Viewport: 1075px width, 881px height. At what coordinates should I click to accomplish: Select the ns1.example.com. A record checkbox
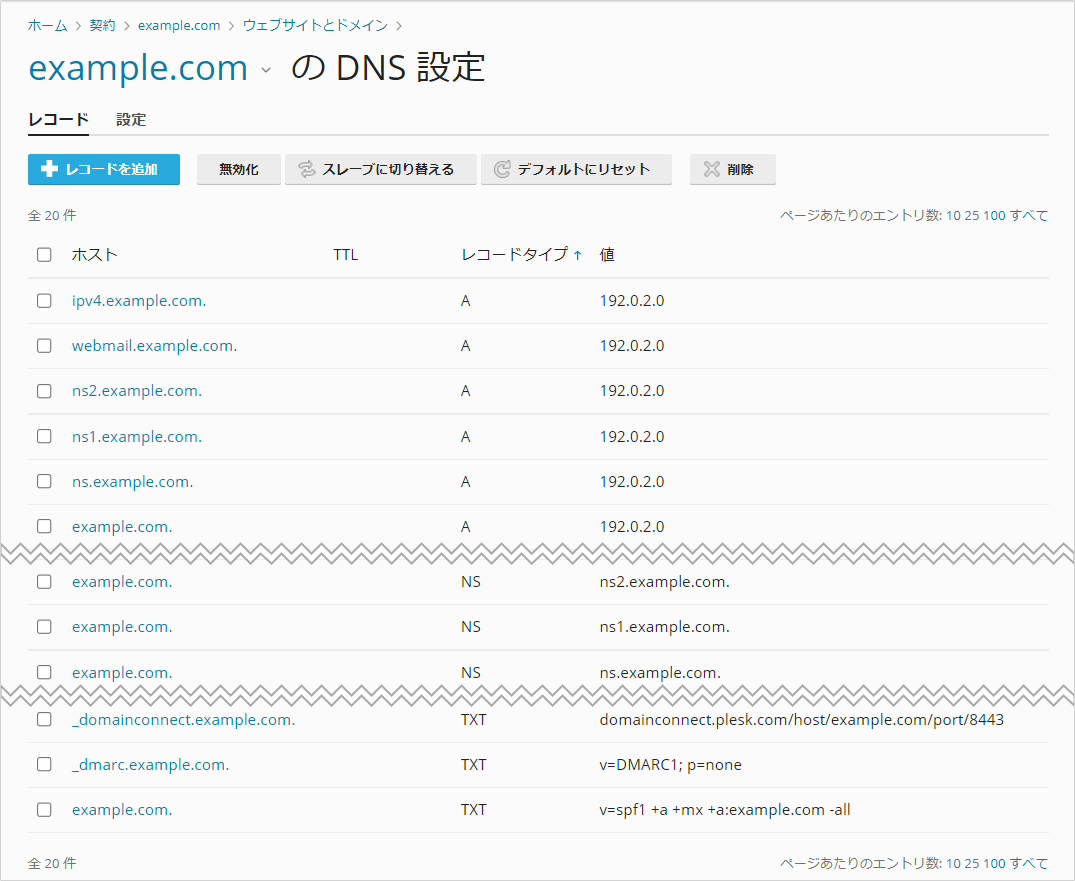tap(44, 436)
